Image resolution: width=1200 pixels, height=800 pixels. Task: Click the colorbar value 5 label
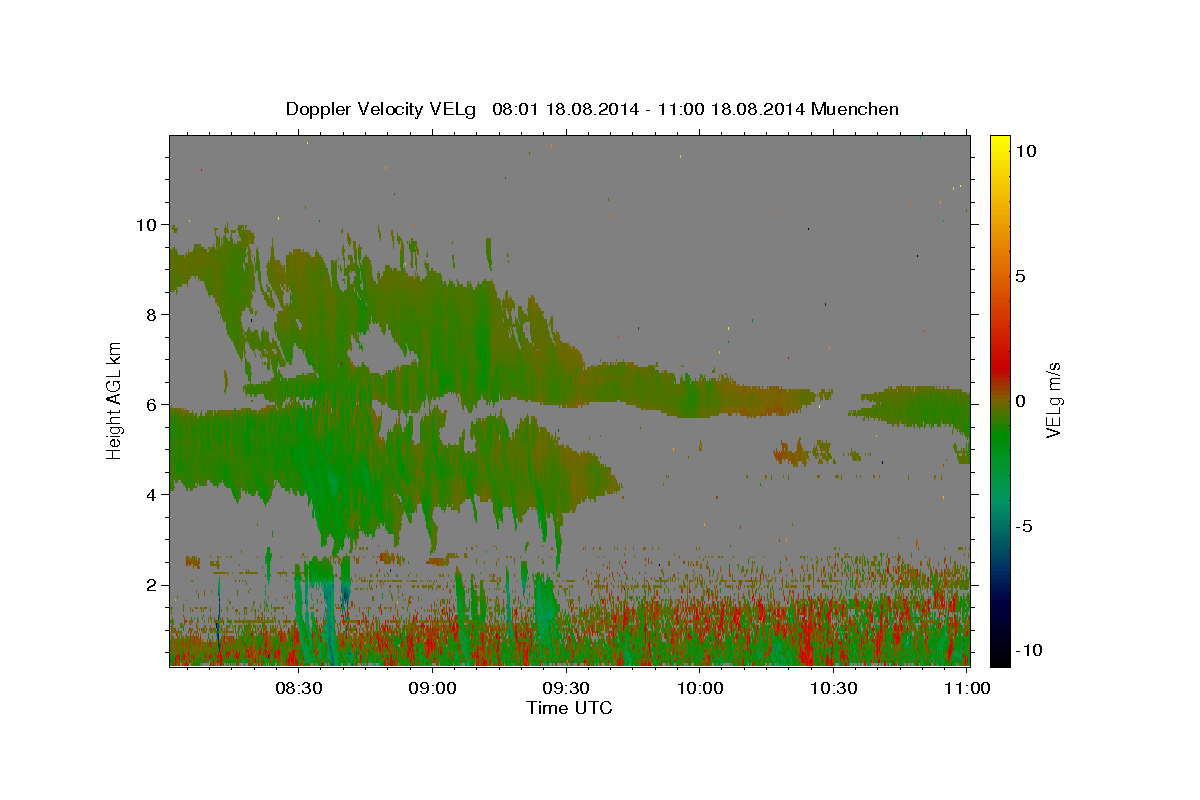tap(1020, 276)
